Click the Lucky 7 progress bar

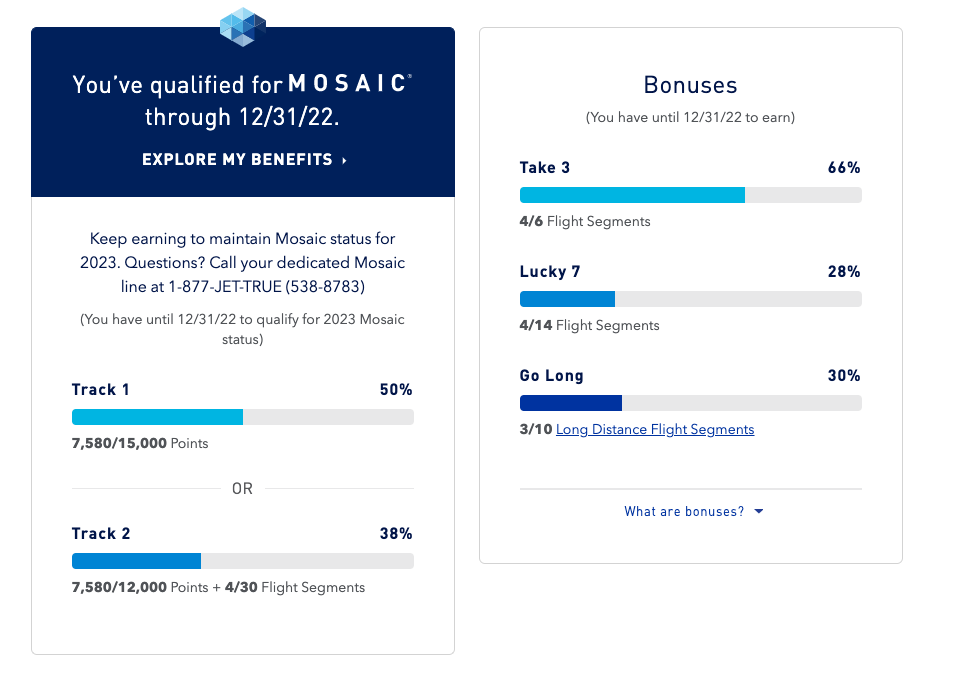click(x=690, y=299)
